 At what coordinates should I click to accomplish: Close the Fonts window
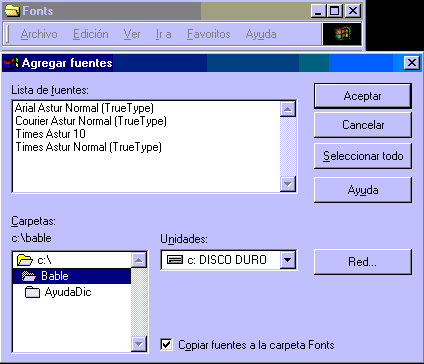coord(353,11)
